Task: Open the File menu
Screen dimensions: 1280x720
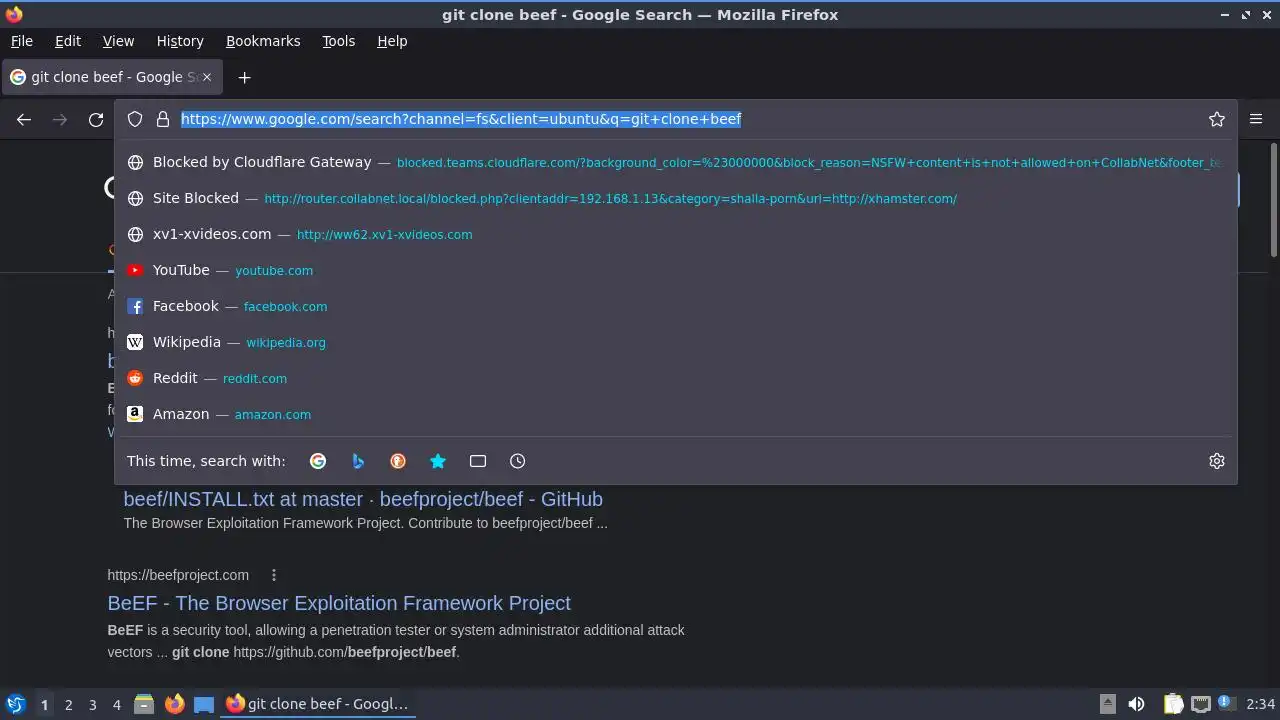Action: [x=22, y=41]
